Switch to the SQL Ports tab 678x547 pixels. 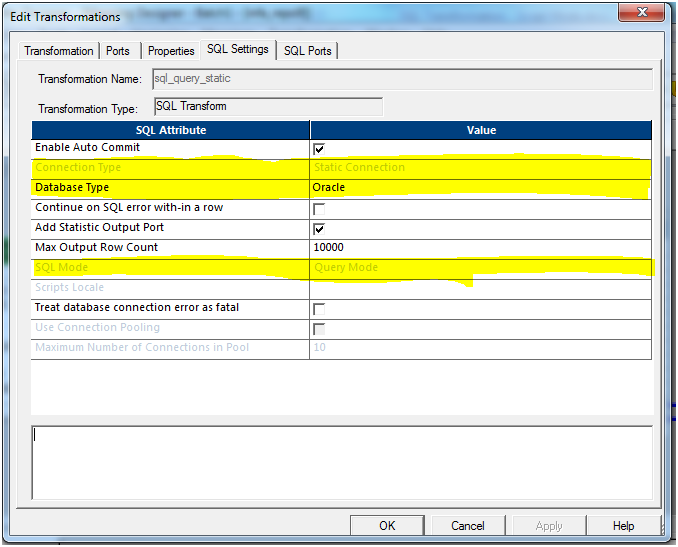click(307, 51)
